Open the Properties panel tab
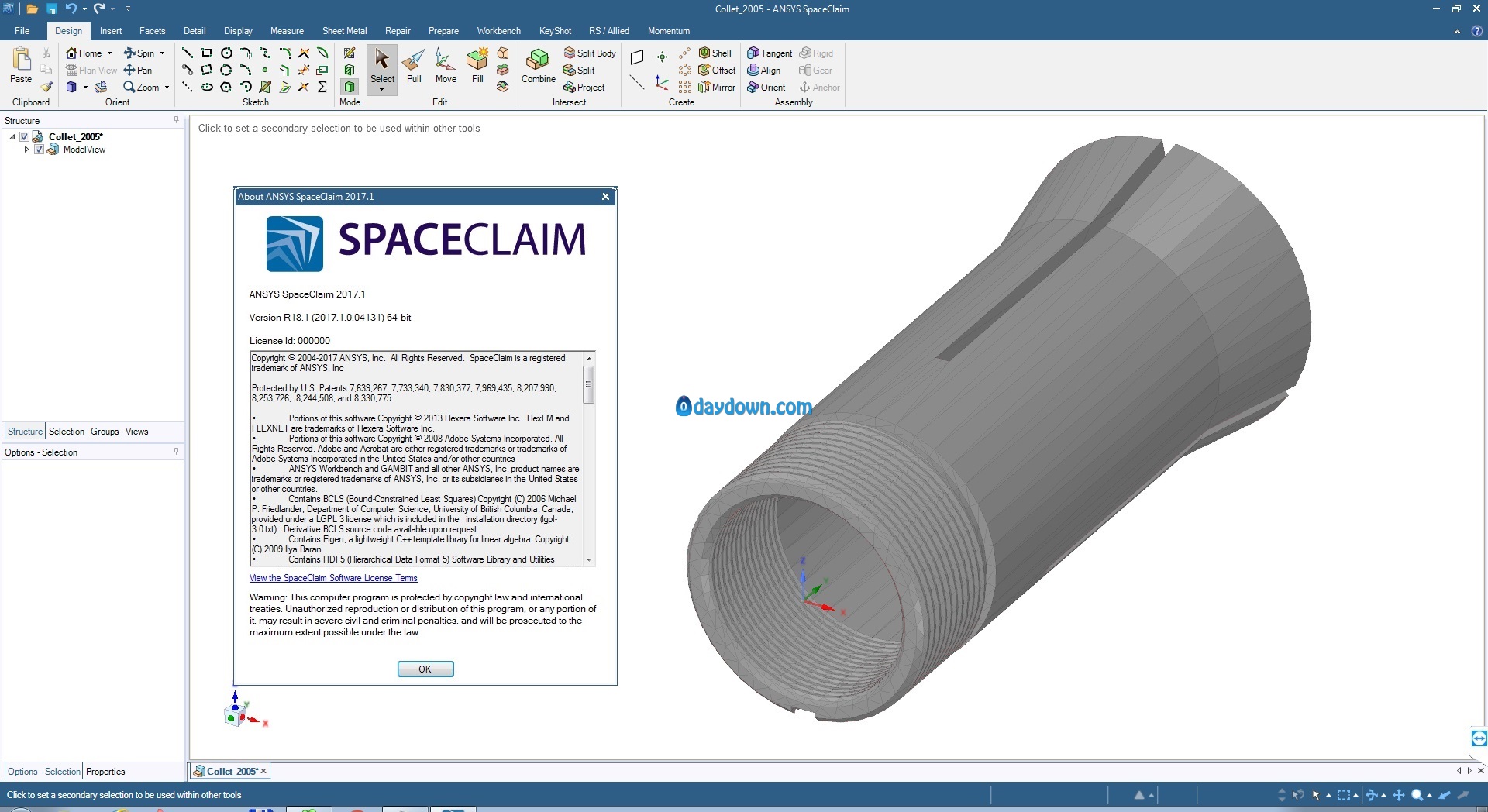The height and width of the screenshot is (812, 1488). 105,772
